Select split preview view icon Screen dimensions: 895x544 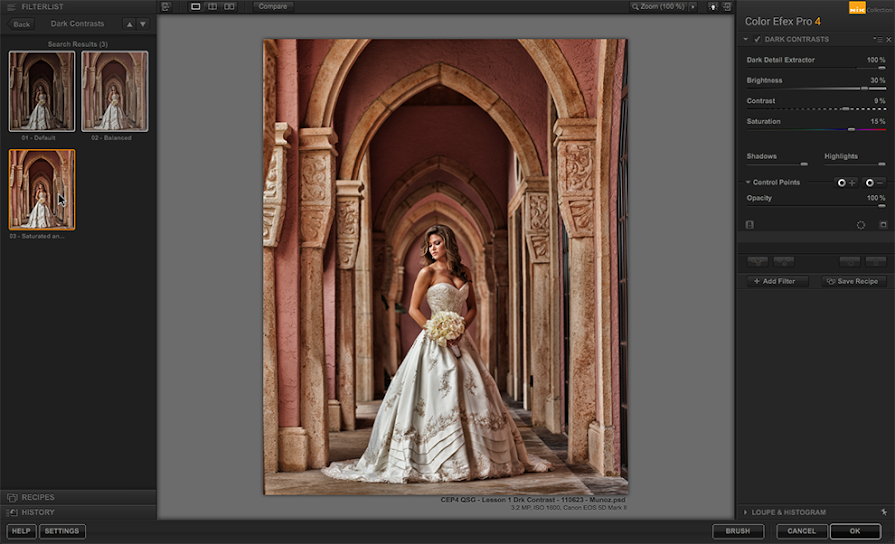point(212,7)
